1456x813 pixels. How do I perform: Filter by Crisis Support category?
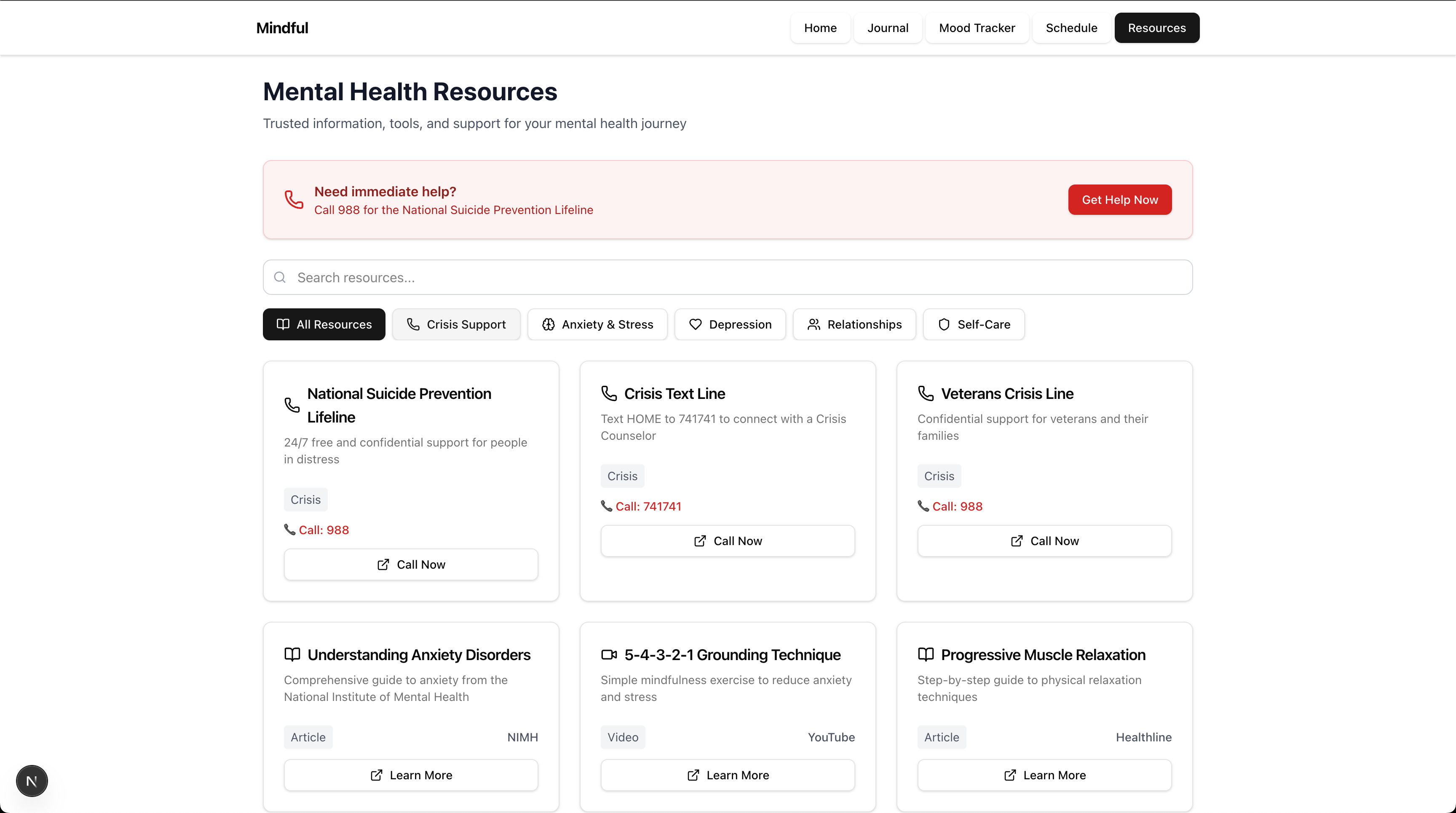click(456, 324)
